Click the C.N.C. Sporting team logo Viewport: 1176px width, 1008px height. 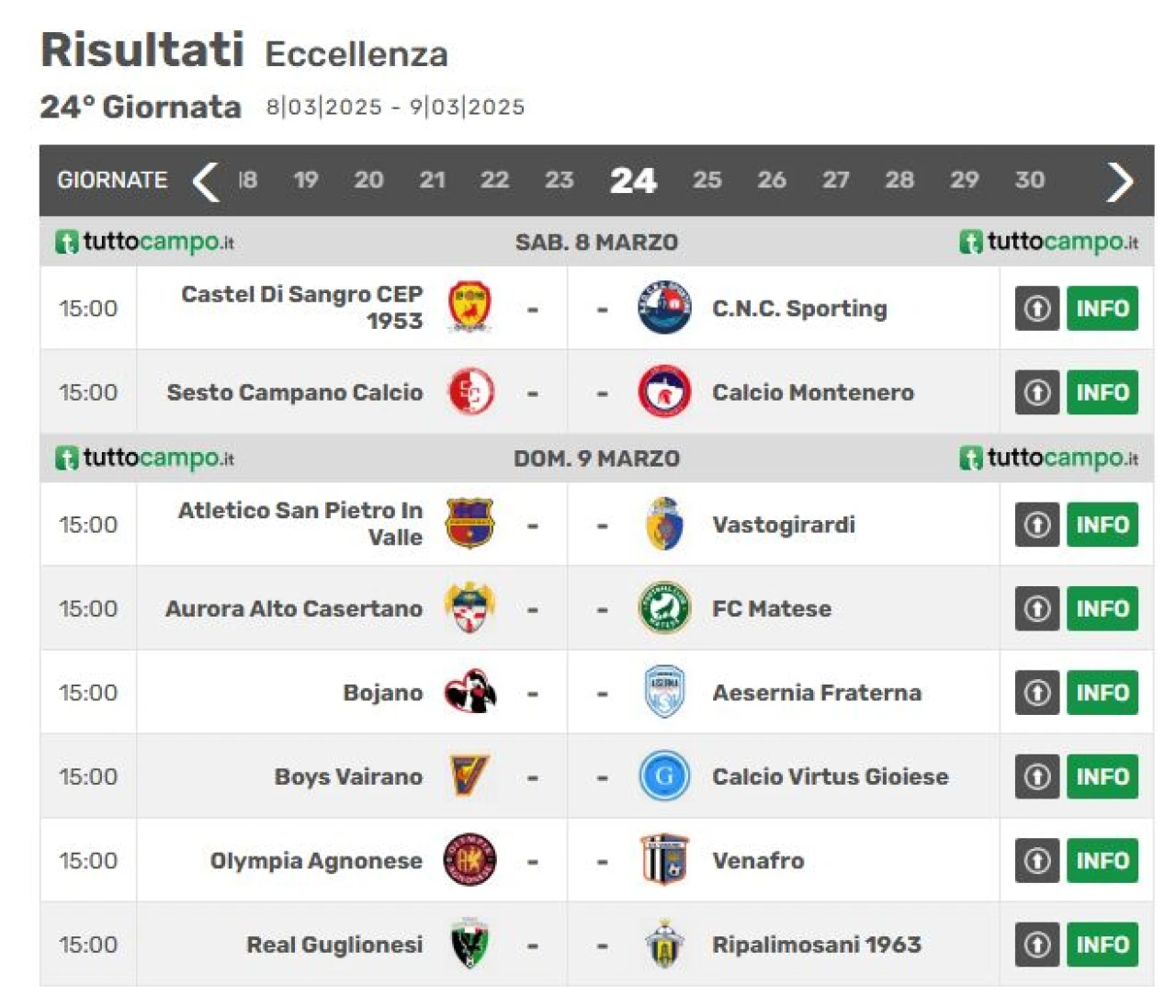pyautogui.click(x=664, y=307)
